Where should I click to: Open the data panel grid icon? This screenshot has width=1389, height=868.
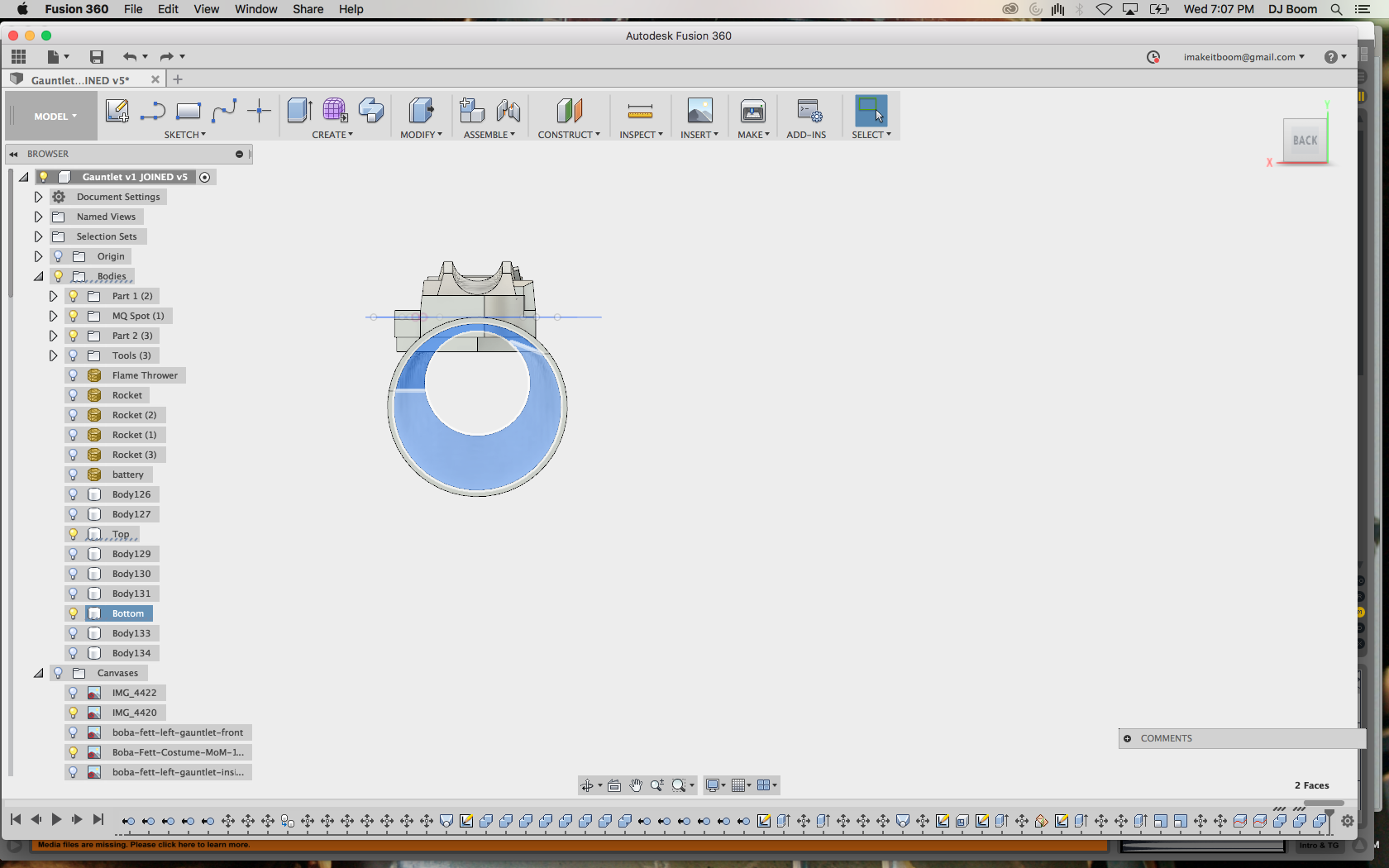click(18, 56)
